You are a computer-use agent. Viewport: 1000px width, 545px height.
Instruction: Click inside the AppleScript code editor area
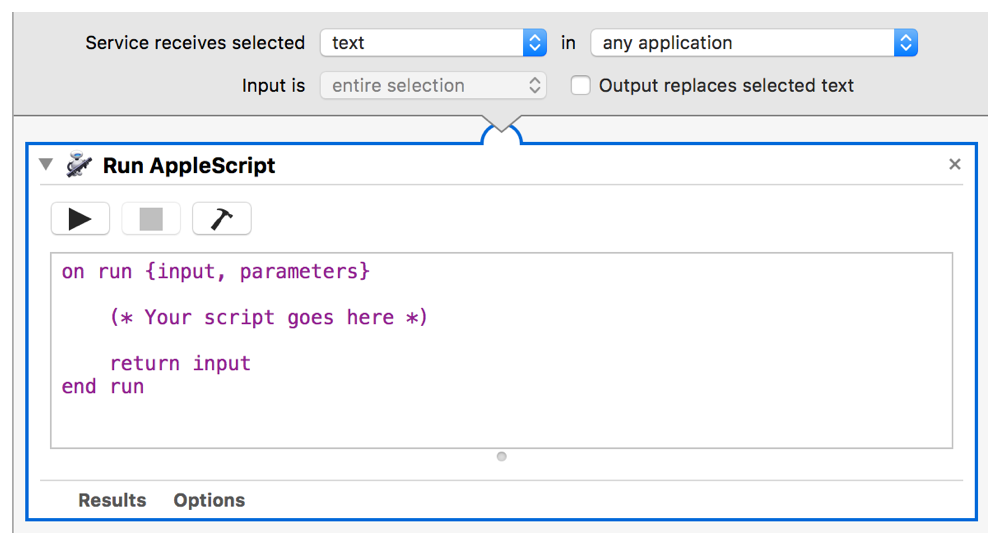click(501, 351)
